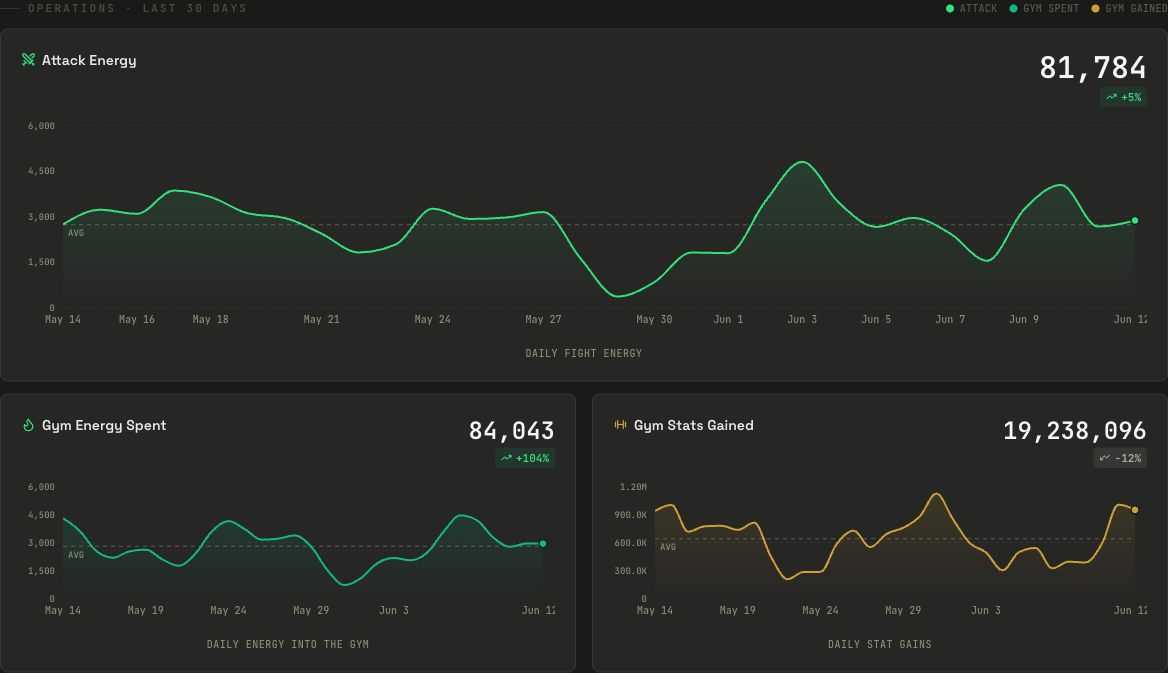Click the Jun 1 axis label

click(728, 319)
